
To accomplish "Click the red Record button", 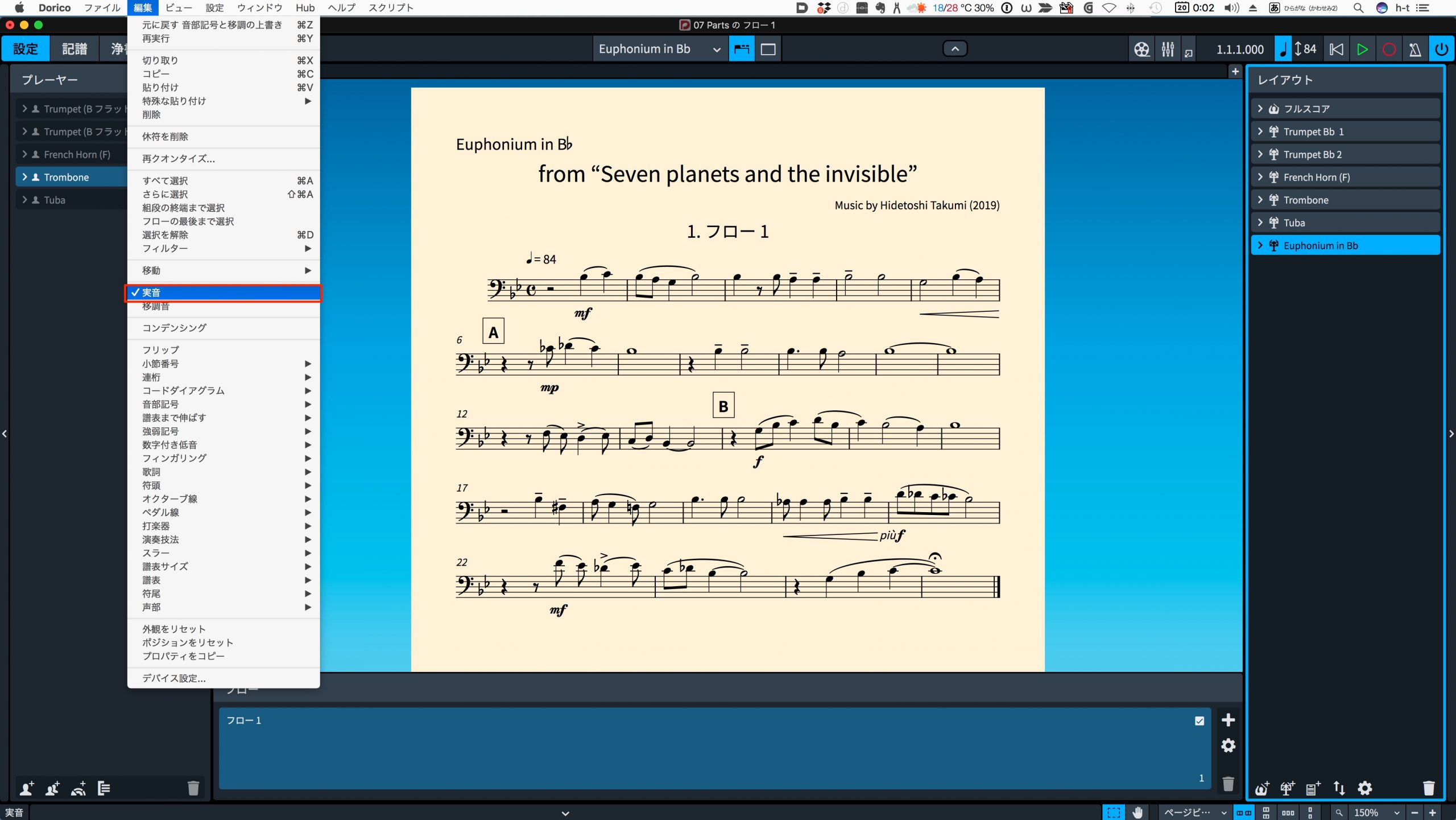I will [1388, 50].
